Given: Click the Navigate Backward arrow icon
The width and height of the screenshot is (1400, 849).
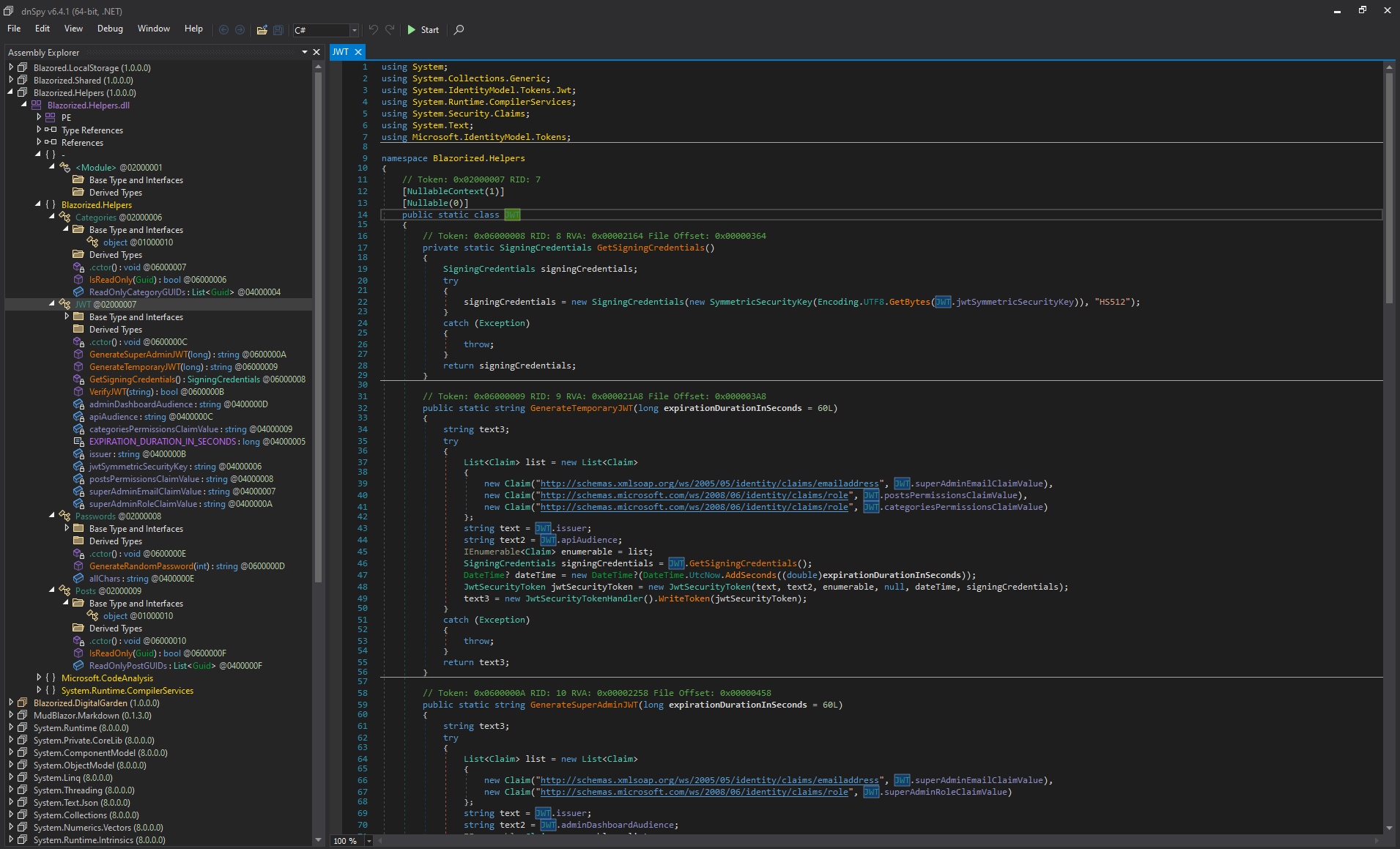Looking at the screenshot, I should [223, 30].
